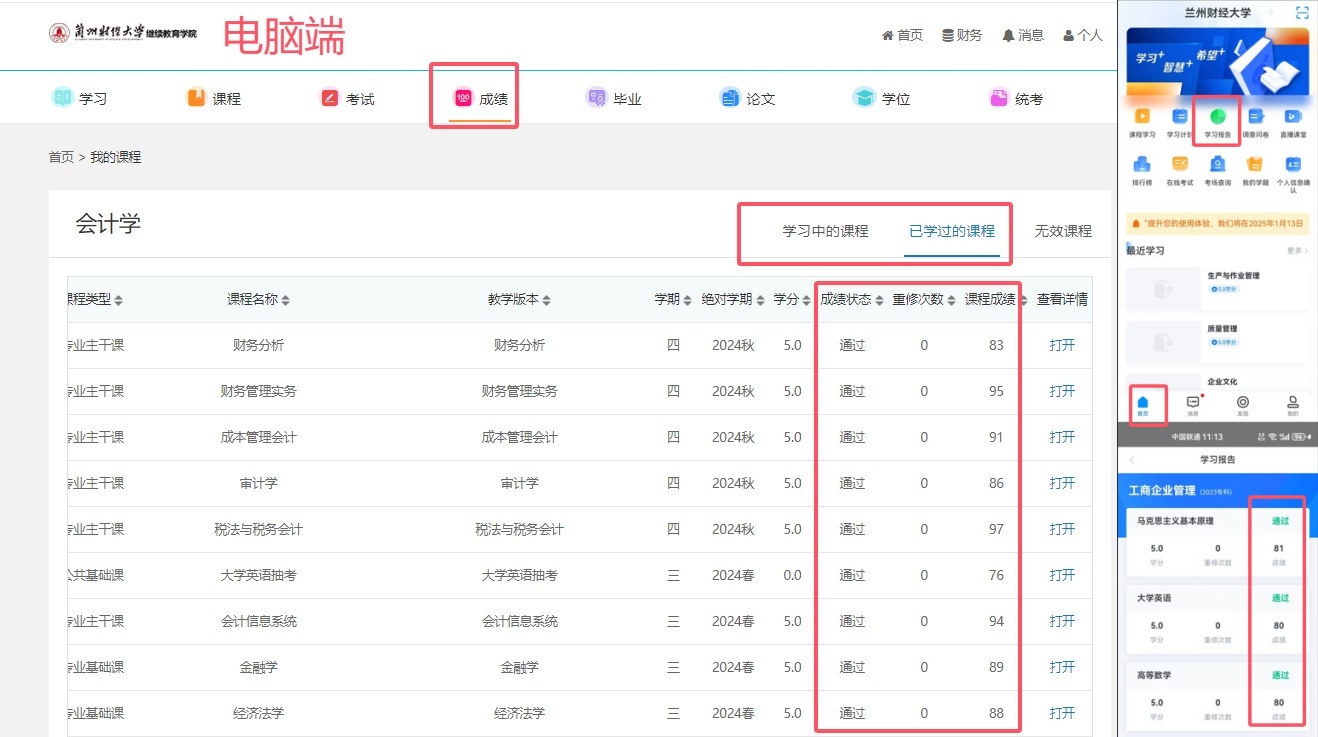Tap the 消息 icon in bottom navigation
Viewport: 1318px width, 737px height.
click(1192, 403)
